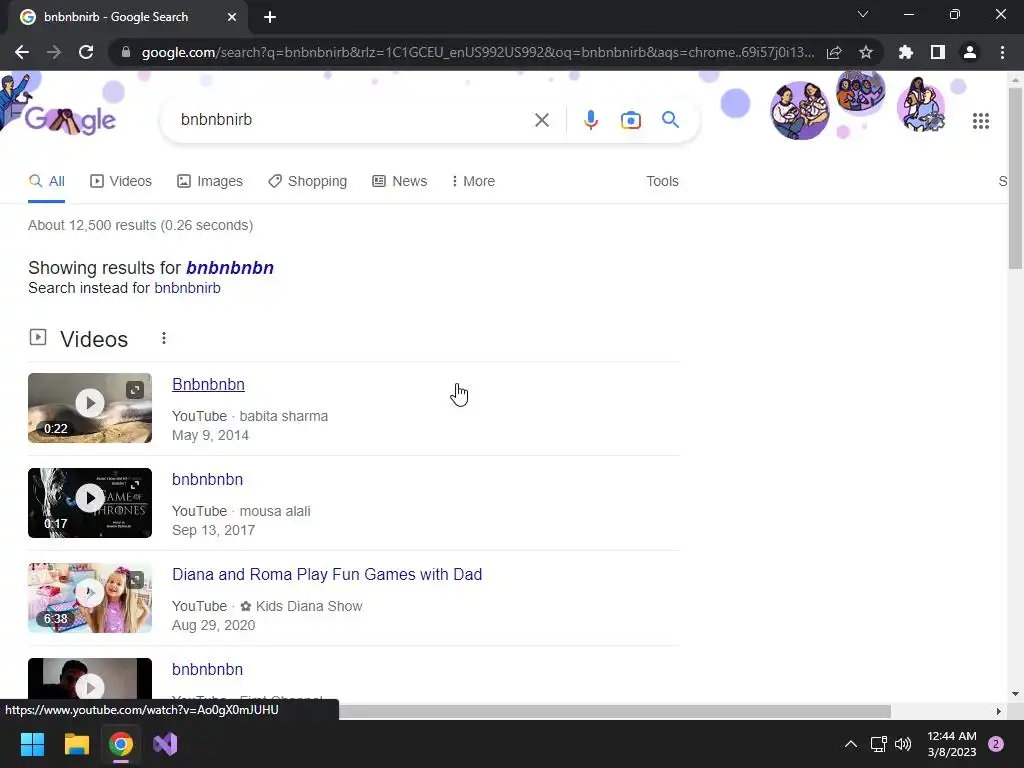This screenshot has width=1024, height=768.
Task: Click the padlock site info icon
Action: [126, 52]
